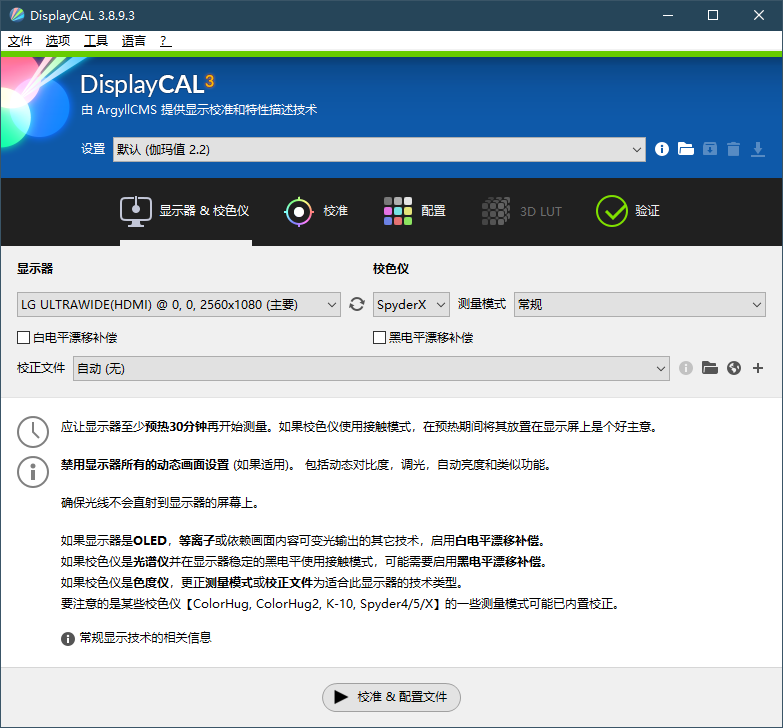
Task: Switch to 验证 tab
Action: pos(628,211)
